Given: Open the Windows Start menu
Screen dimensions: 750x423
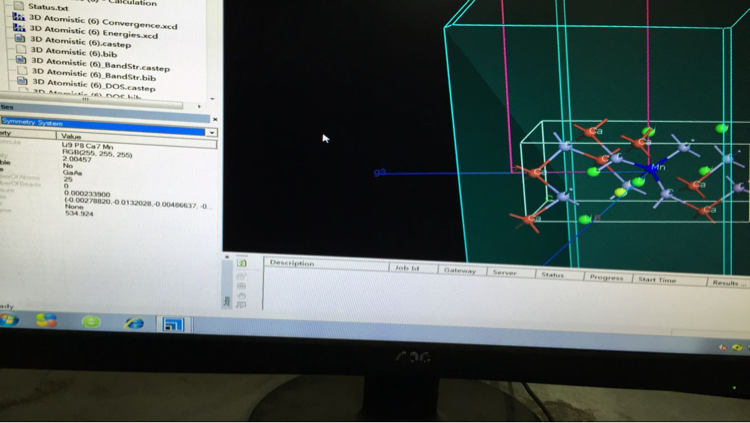Looking at the screenshot, I should 9,320.
